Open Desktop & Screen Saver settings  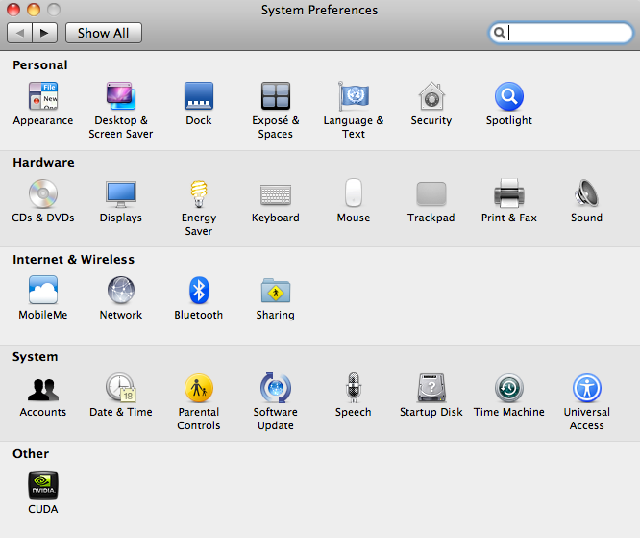coord(120,98)
